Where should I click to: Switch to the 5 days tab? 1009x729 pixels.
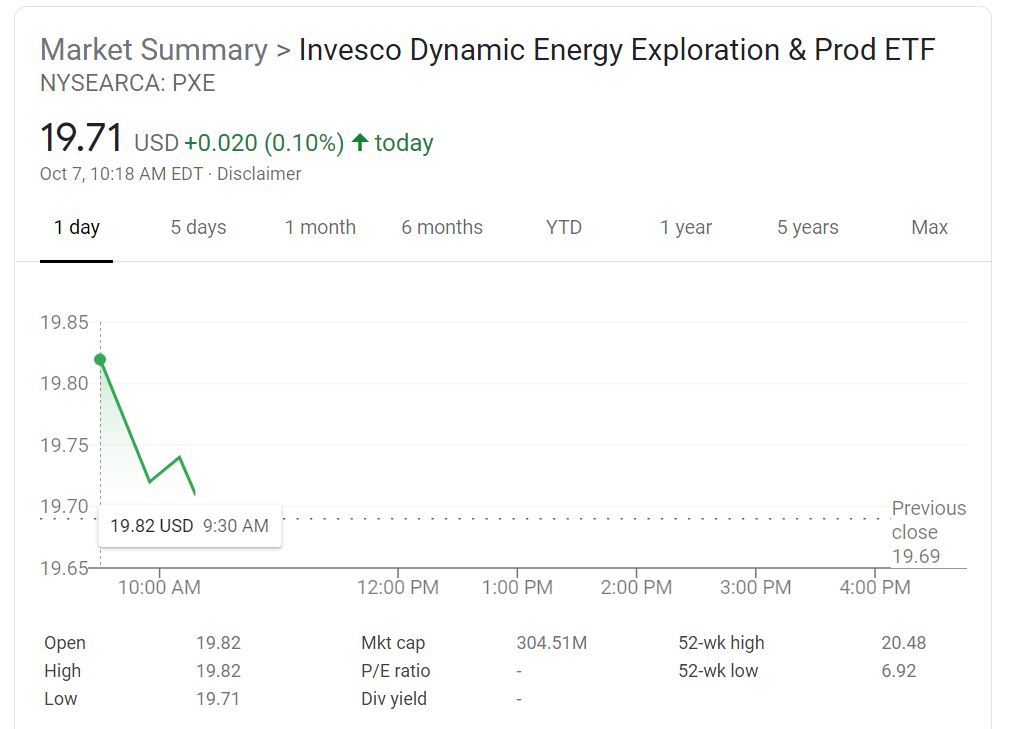(198, 227)
